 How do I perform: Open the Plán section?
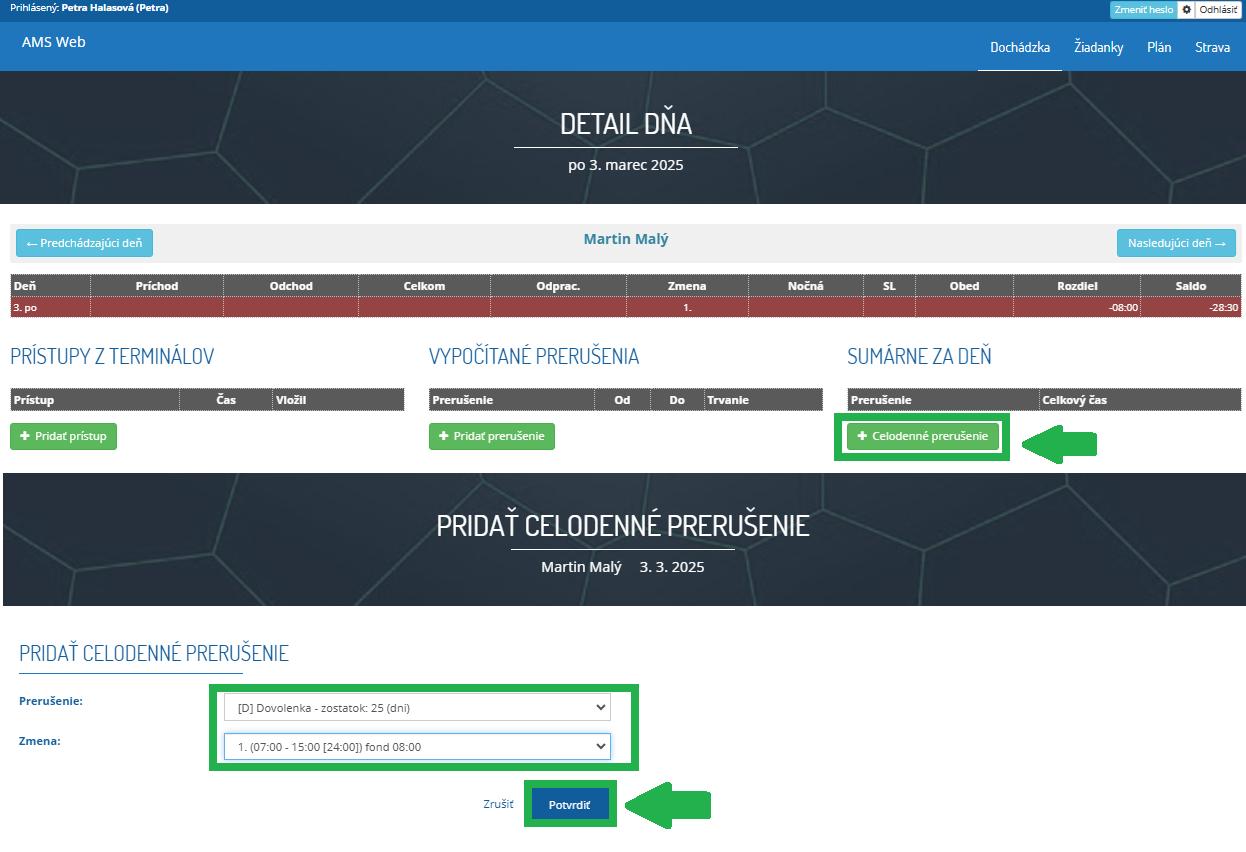pyautogui.click(x=1159, y=47)
